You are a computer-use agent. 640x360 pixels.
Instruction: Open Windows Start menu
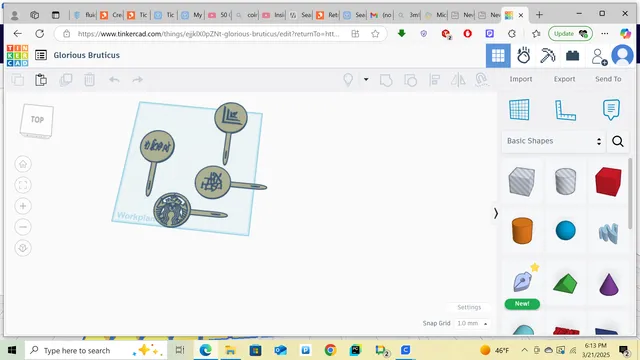click(x=12, y=350)
